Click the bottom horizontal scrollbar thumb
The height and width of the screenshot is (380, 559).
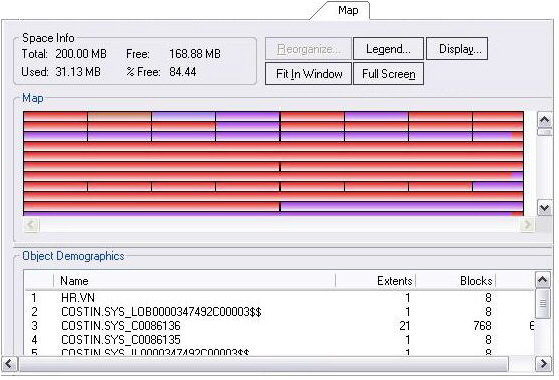[x=263, y=364]
